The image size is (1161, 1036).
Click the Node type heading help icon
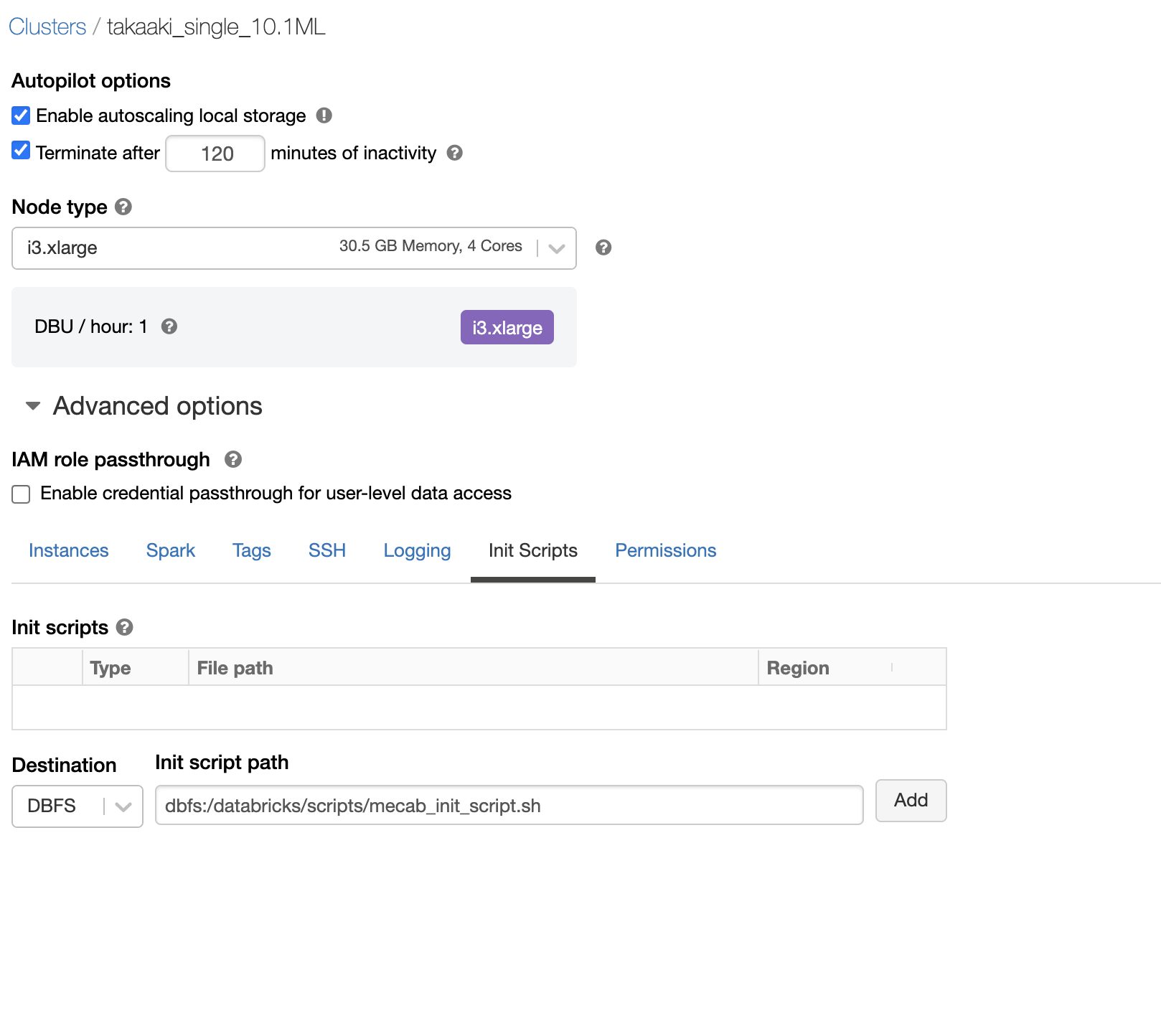pyautogui.click(x=123, y=207)
